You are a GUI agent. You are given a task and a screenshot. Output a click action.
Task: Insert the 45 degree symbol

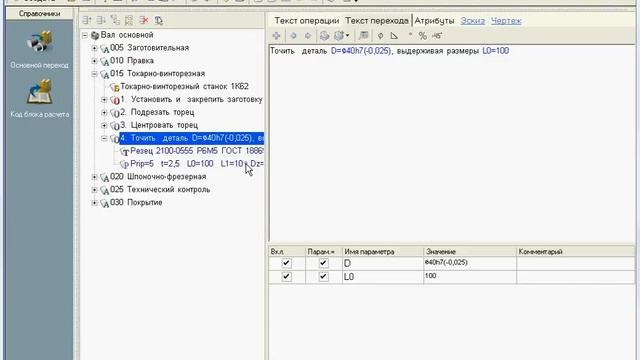pos(437,36)
